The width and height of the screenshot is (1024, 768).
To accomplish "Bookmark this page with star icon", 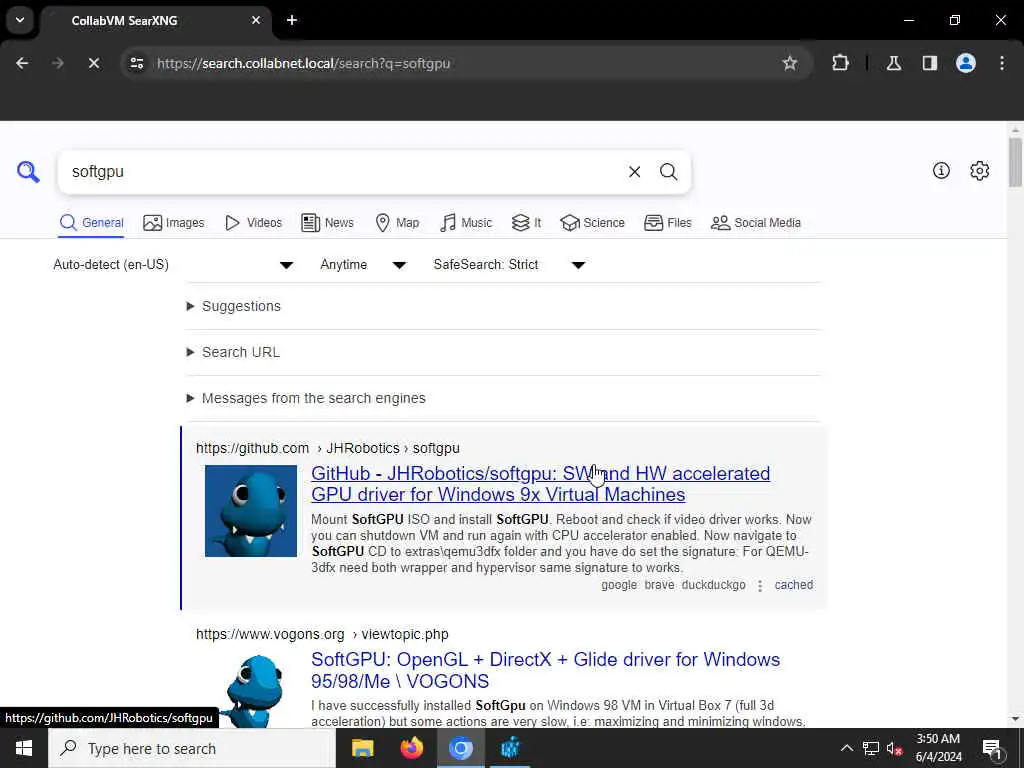I will [790, 63].
